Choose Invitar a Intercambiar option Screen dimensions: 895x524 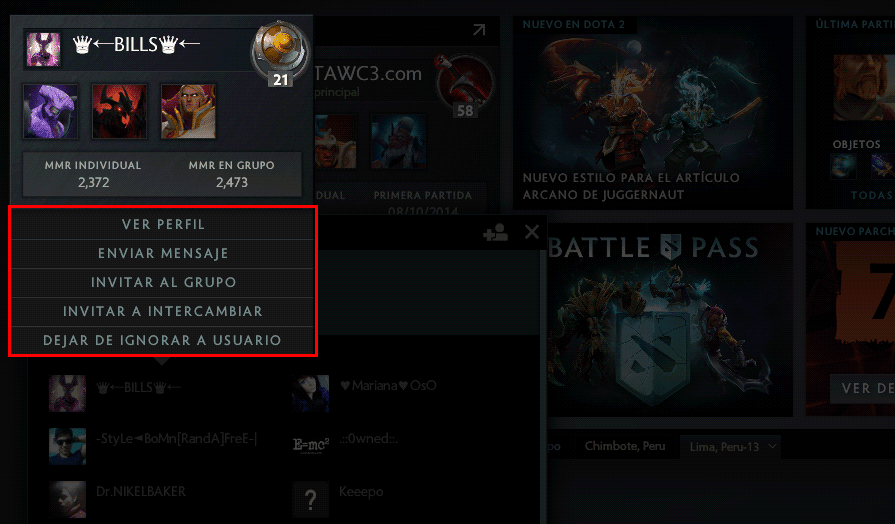tap(163, 312)
